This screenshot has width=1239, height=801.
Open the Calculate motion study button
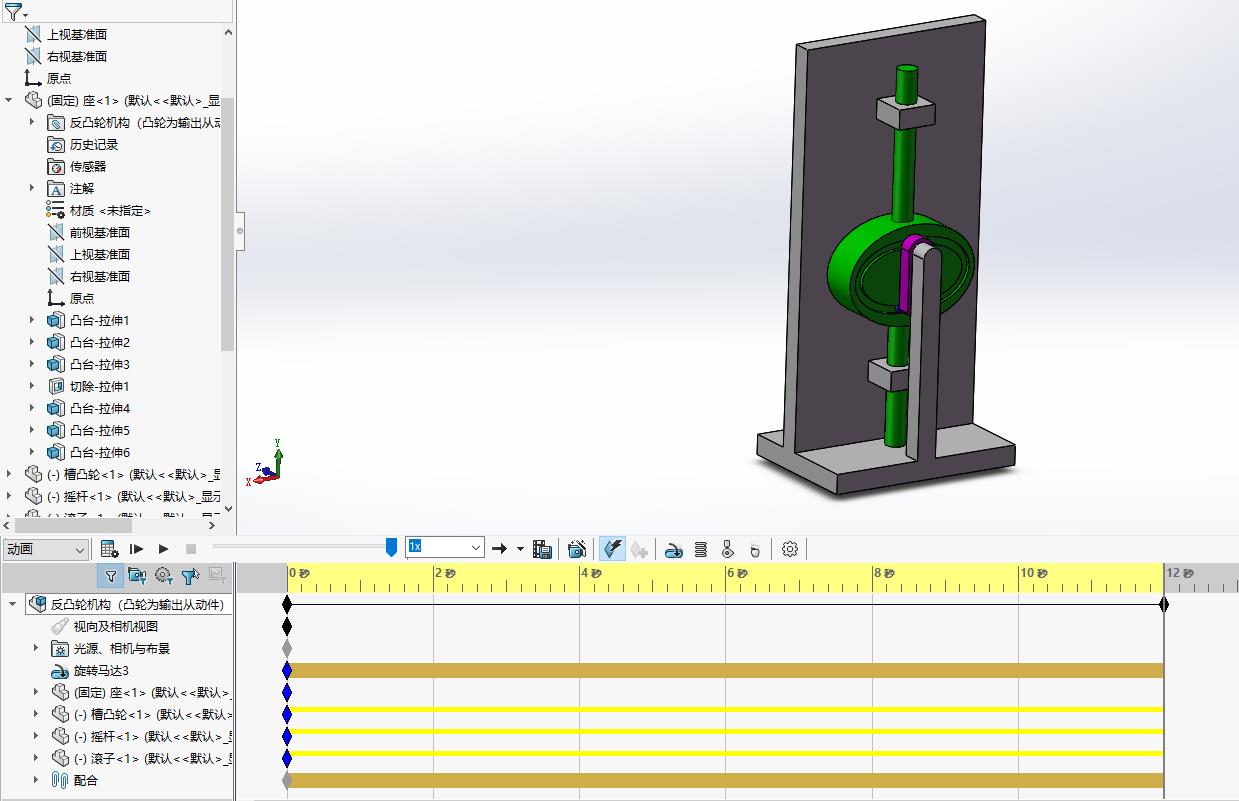pyautogui.click(x=109, y=548)
